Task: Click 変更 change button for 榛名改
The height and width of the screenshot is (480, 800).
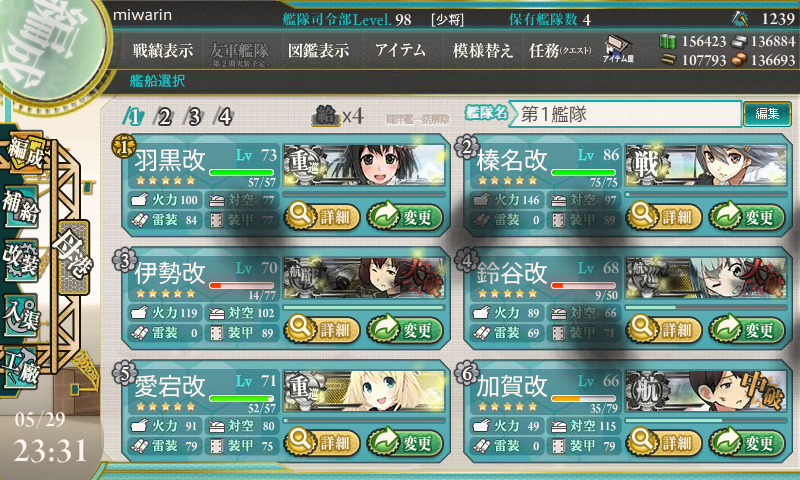Action: tap(747, 216)
